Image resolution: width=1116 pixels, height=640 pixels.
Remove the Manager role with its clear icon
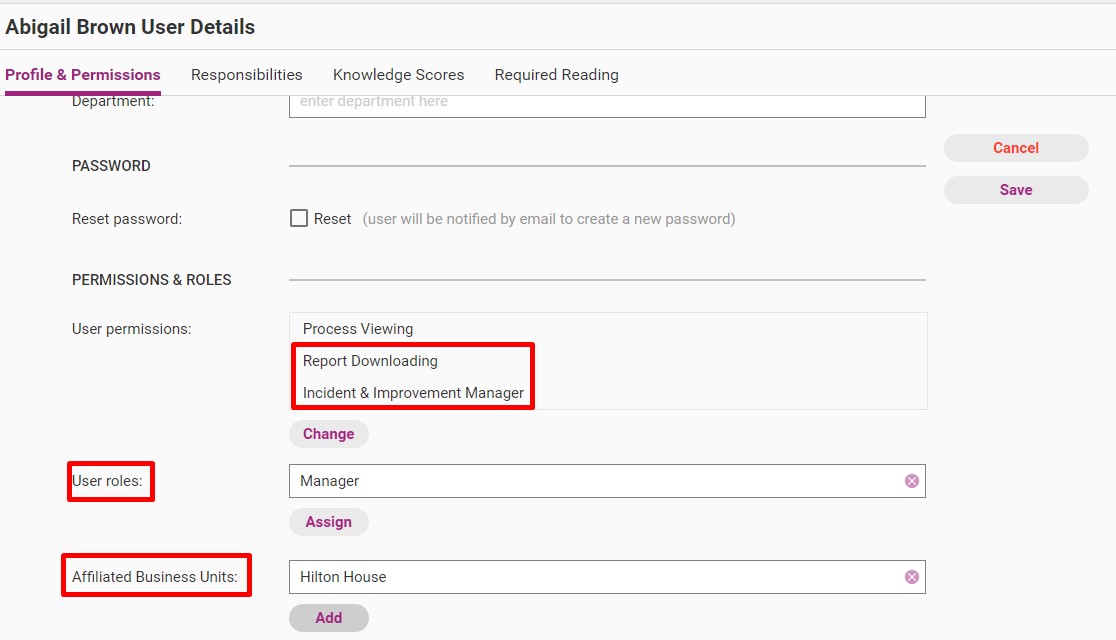(911, 481)
